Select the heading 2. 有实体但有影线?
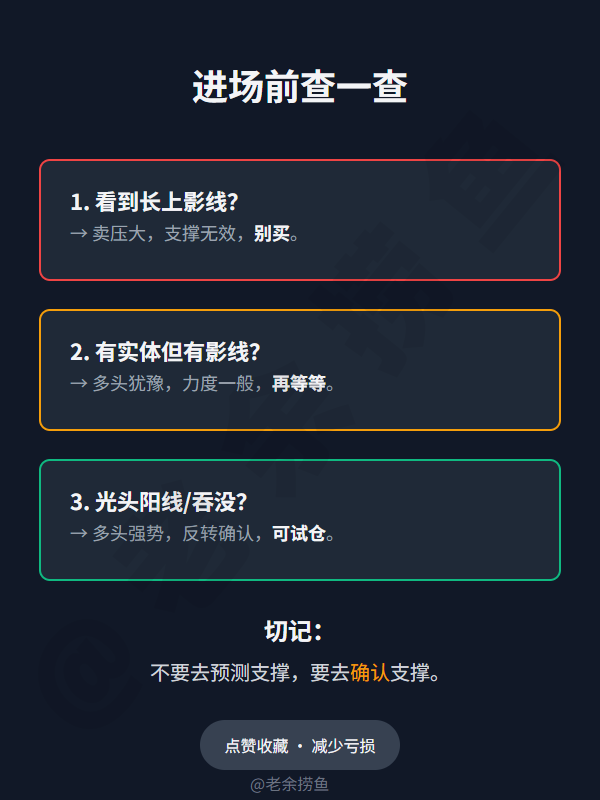 165,352
